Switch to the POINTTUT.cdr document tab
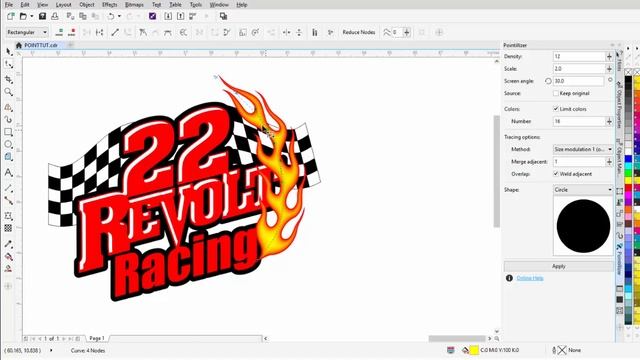The image size is (640, 360). click(40, 45)
